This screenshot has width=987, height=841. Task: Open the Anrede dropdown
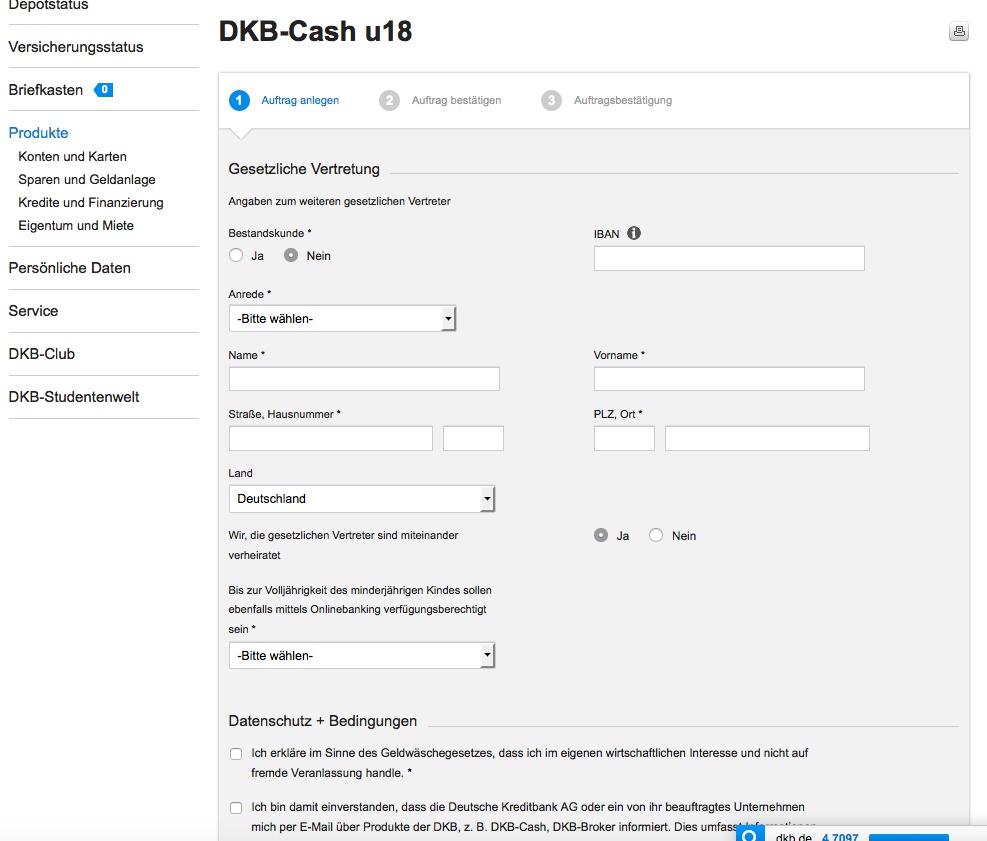pos(342,319)
